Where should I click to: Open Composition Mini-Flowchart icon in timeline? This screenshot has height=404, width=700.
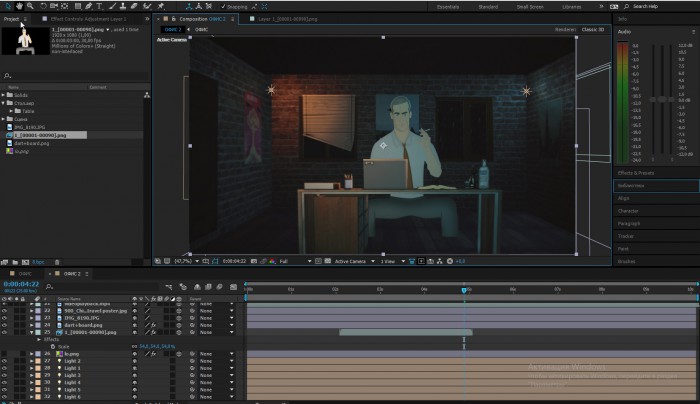tap(168, 287)
